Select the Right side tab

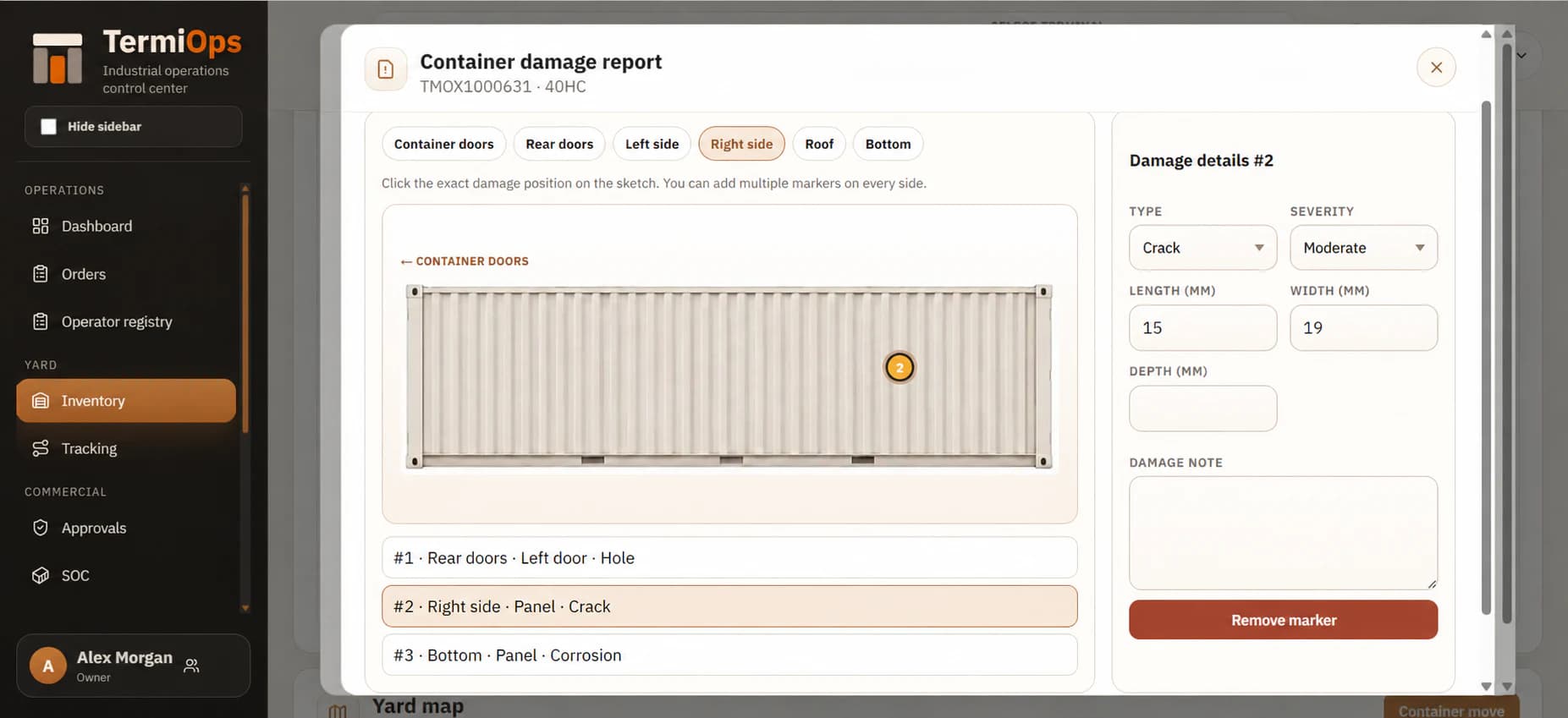coord(741,145)
